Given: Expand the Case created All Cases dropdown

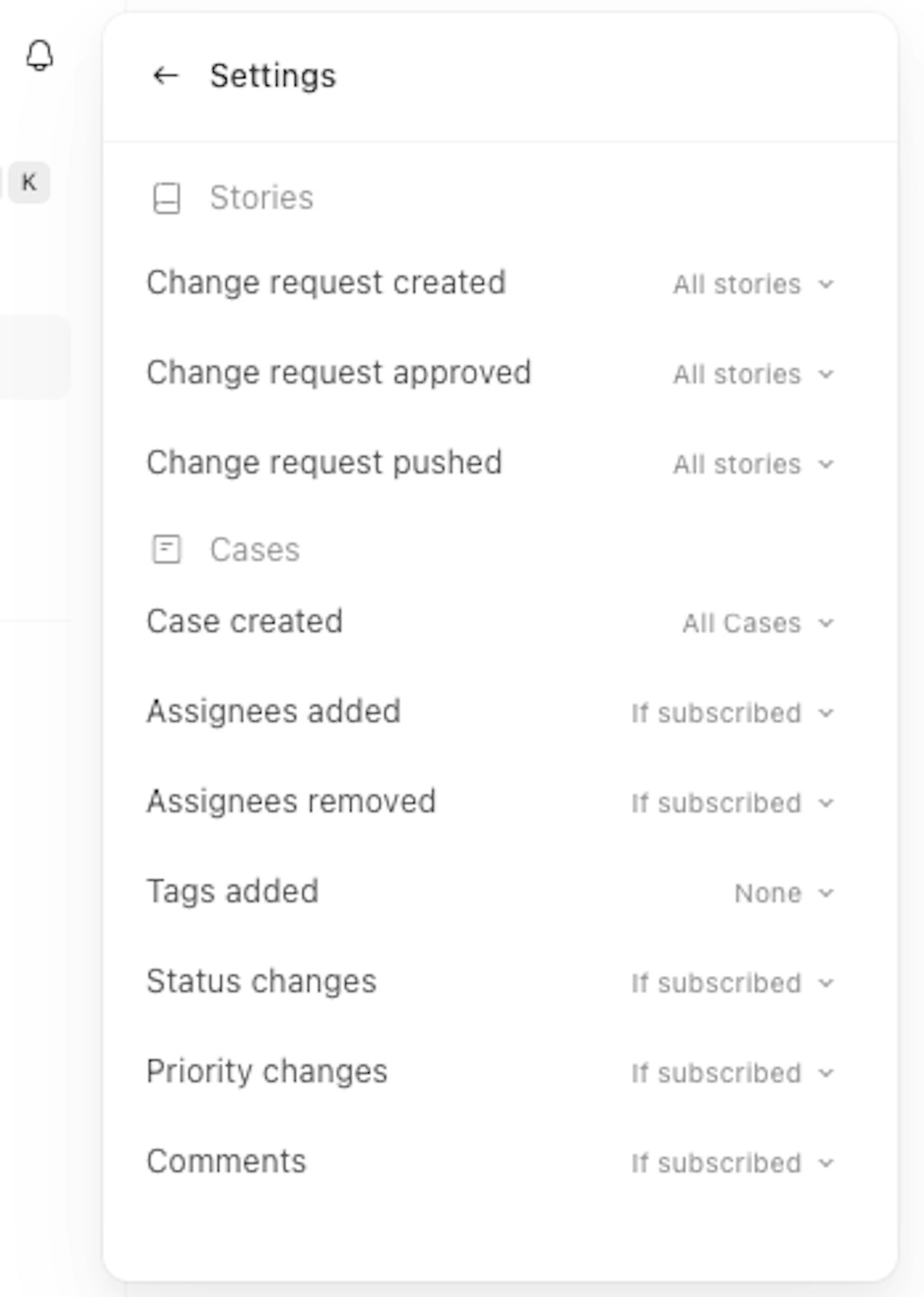Looking at the screenshot, I should (x=757, y=623).
